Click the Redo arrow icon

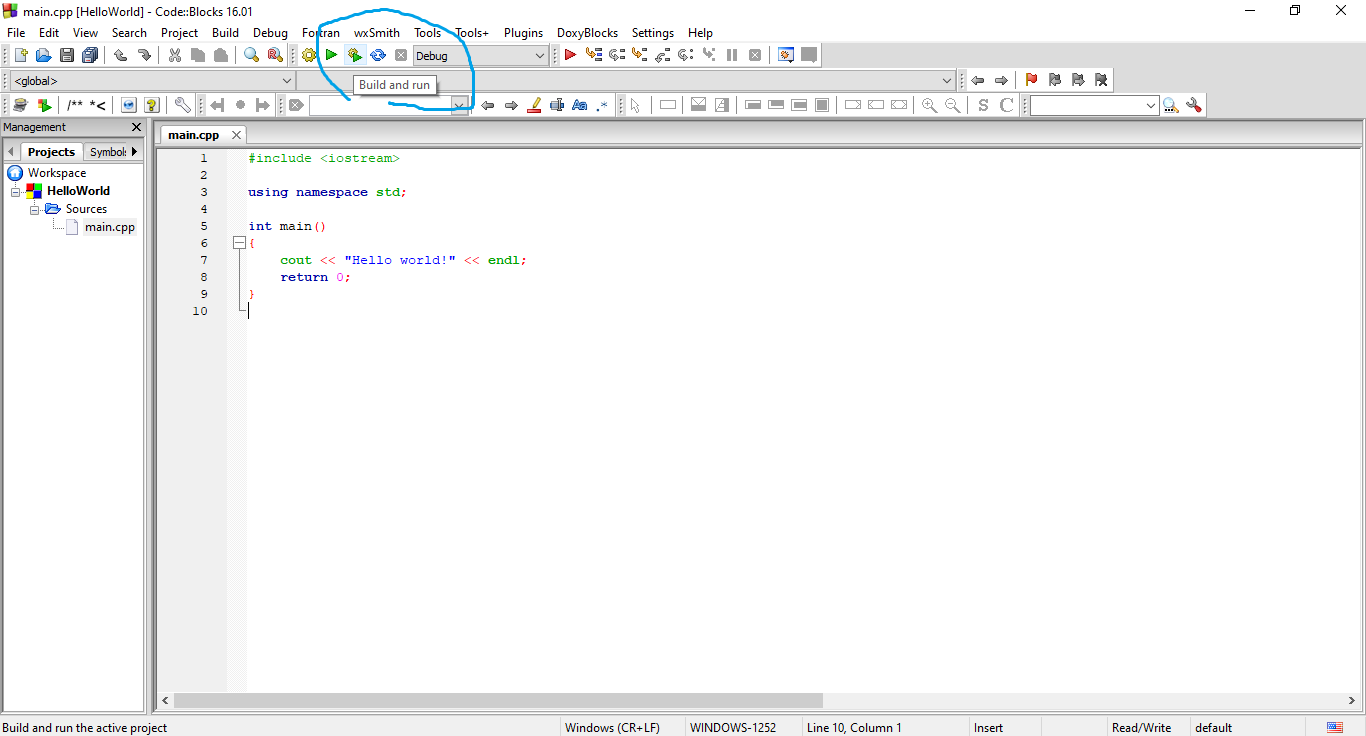click(144, 55)
